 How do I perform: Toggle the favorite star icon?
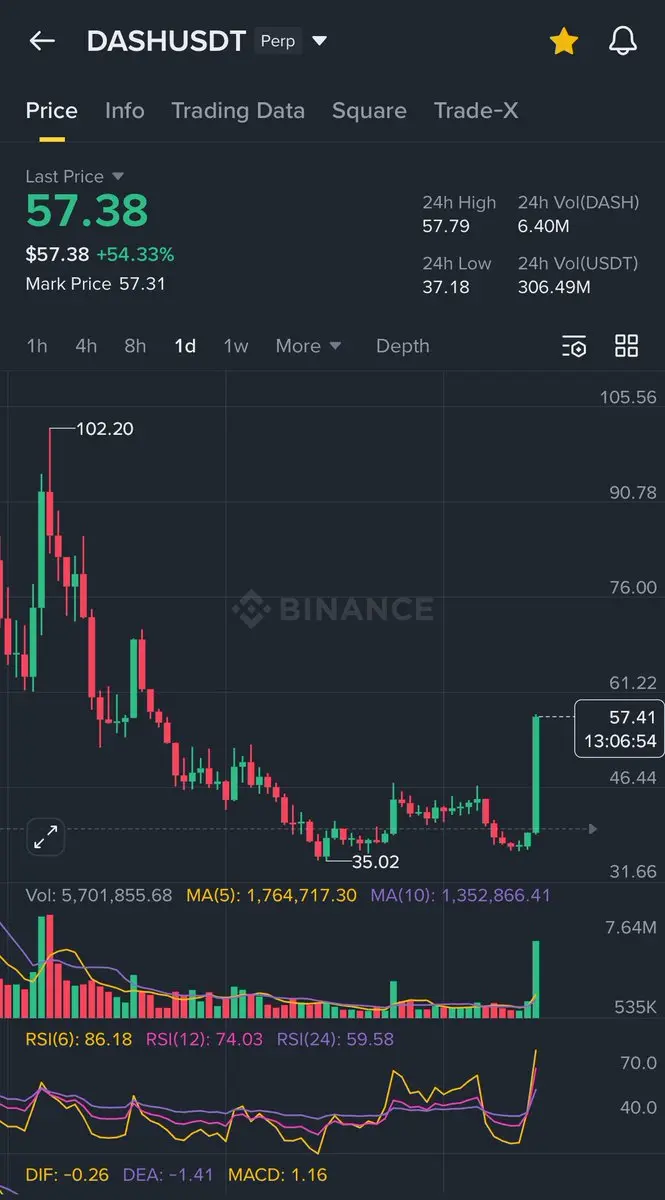point(564,41)
